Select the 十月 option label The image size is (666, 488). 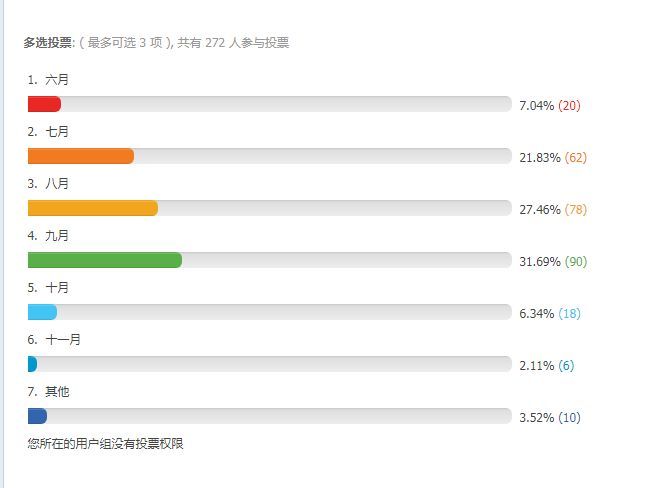57,287
